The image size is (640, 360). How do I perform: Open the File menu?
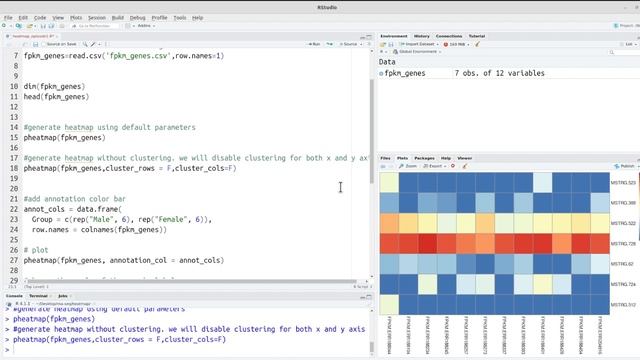(x=8, y=18)
